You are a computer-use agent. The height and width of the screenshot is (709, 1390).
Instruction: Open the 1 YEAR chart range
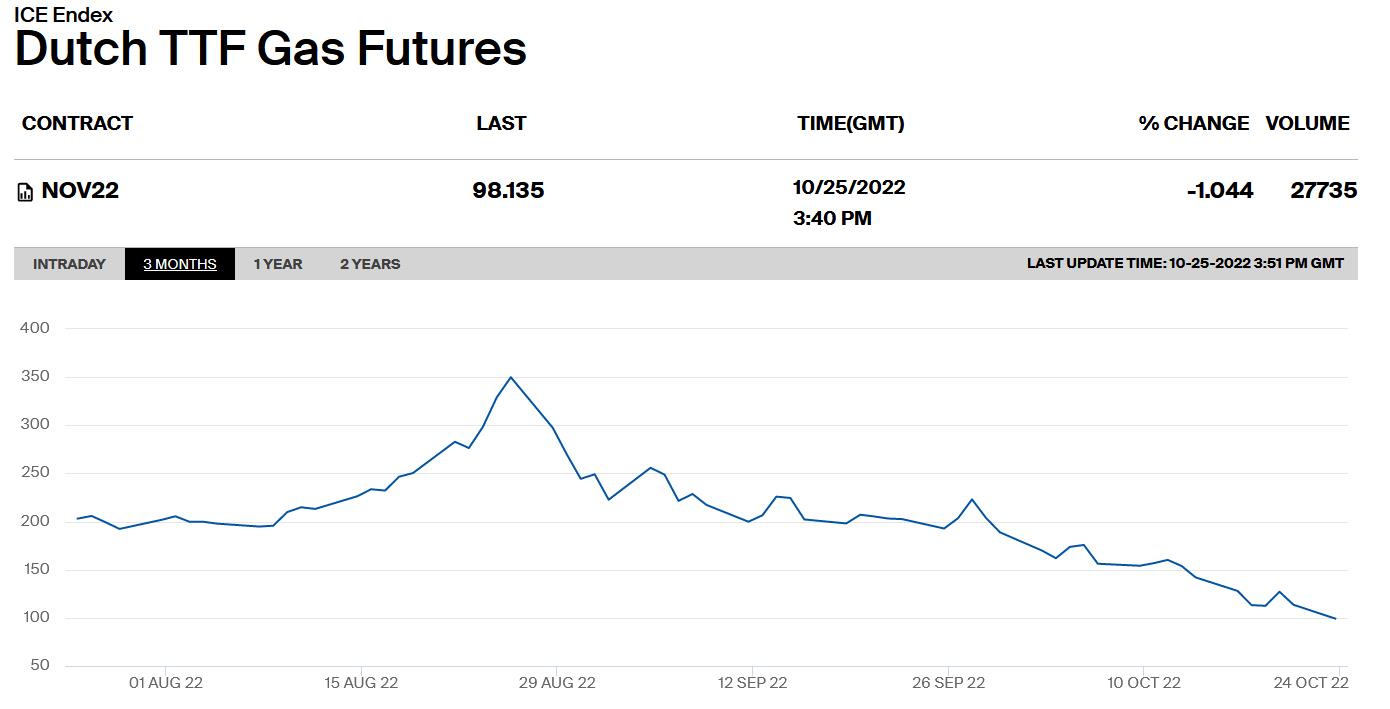pos(277,264)
